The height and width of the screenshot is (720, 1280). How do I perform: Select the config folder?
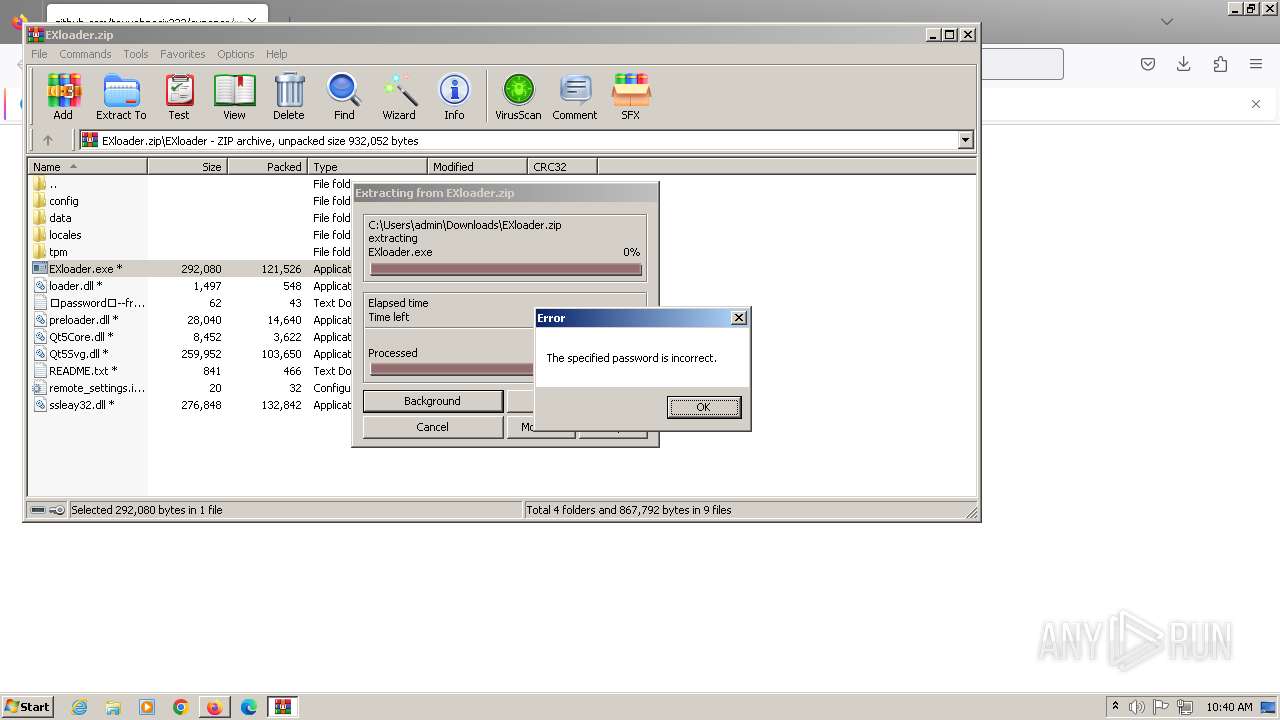point(64,201)
